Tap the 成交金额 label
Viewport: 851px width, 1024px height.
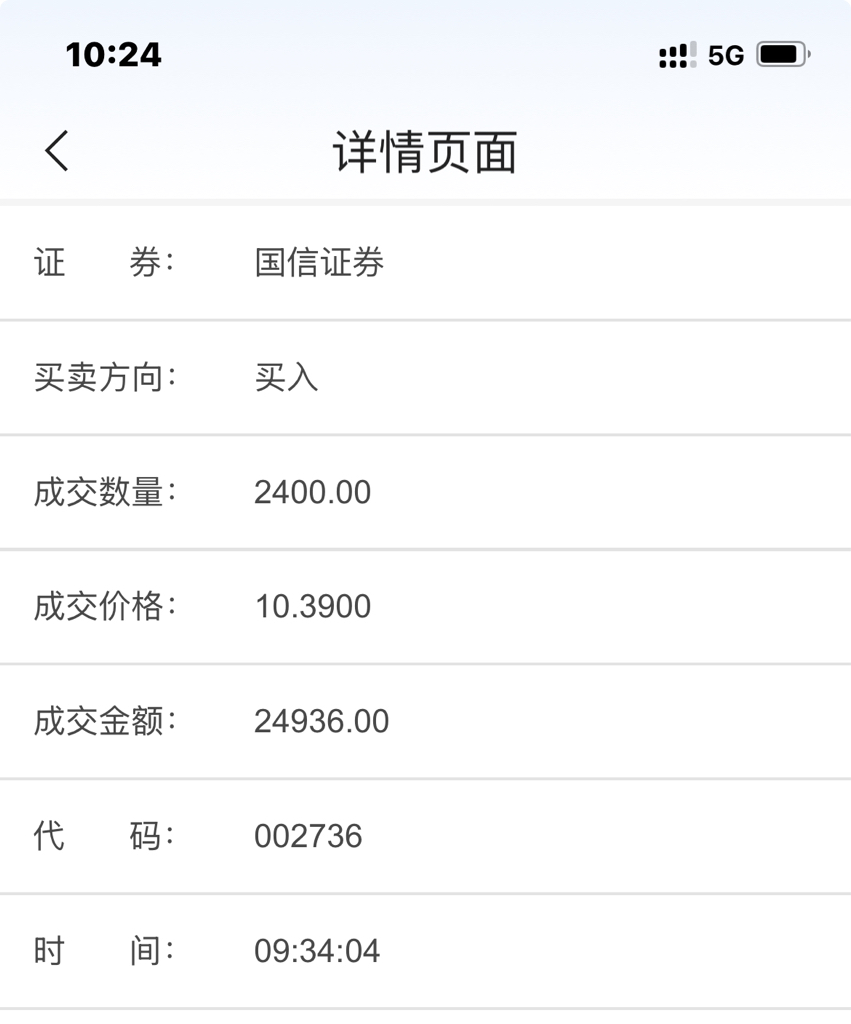[104, 721]
